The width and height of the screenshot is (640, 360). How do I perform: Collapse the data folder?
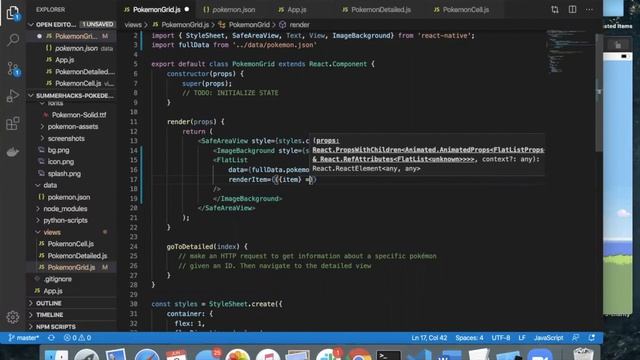coord(50,185)
